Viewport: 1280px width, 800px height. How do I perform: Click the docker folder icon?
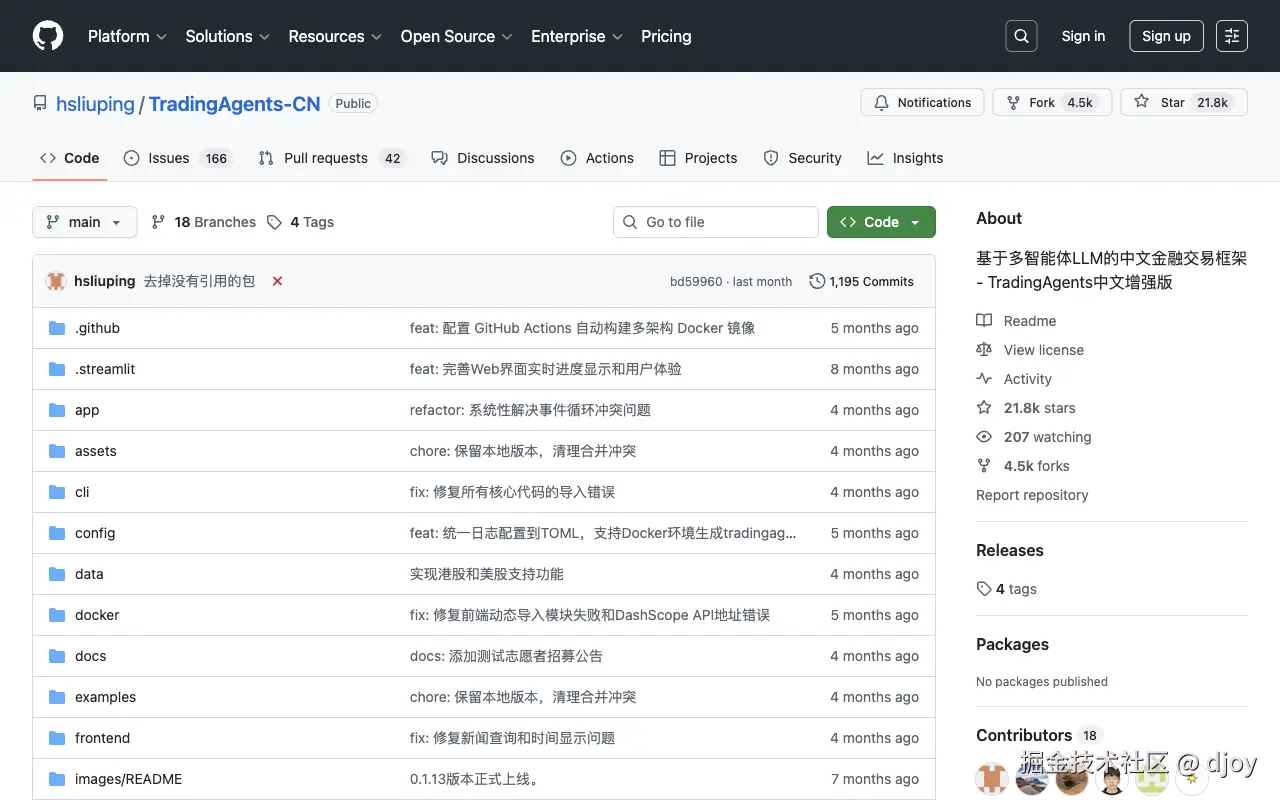coord(57,615)
